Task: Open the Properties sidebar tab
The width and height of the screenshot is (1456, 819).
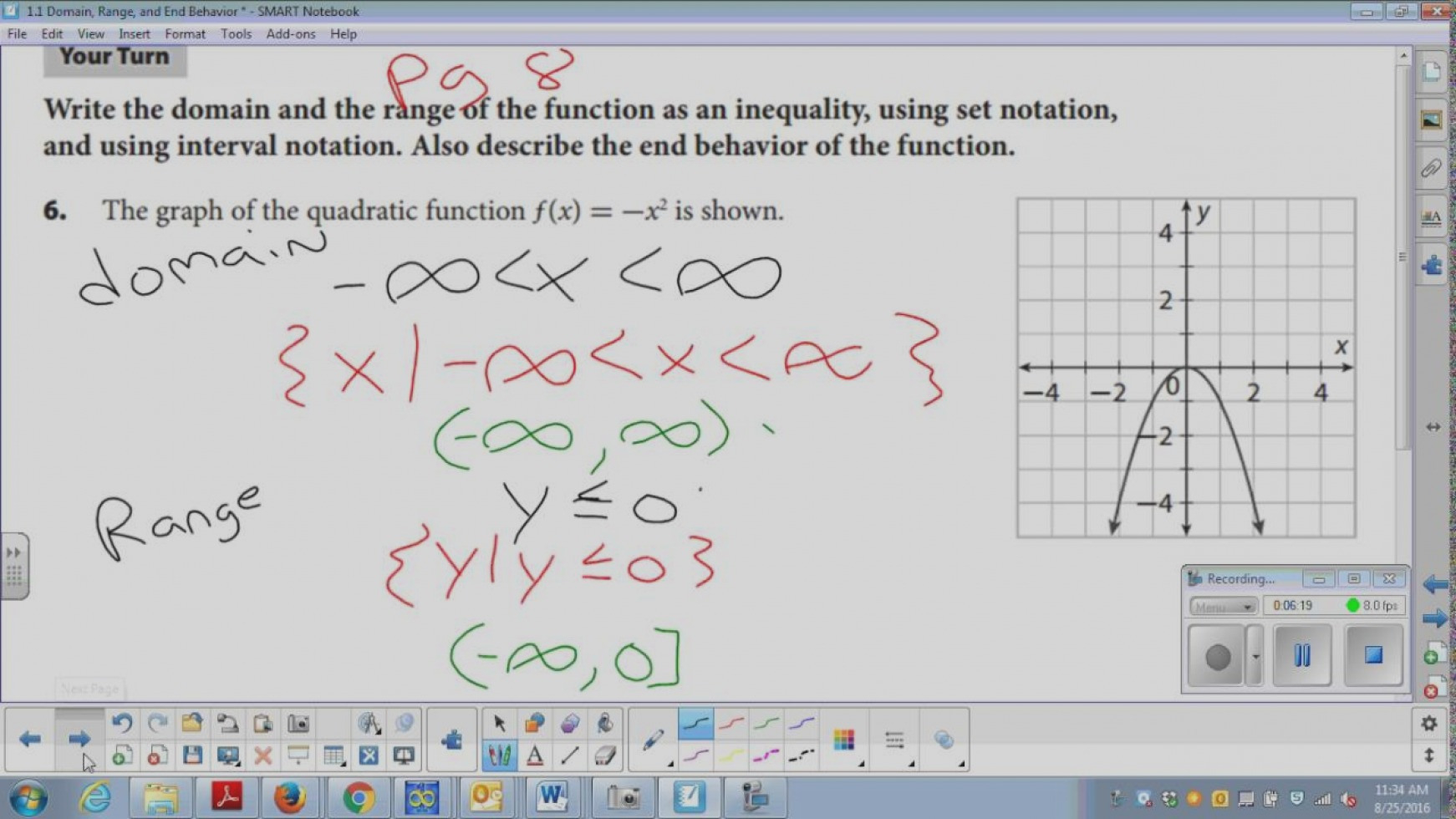Action: (1432, 218)
